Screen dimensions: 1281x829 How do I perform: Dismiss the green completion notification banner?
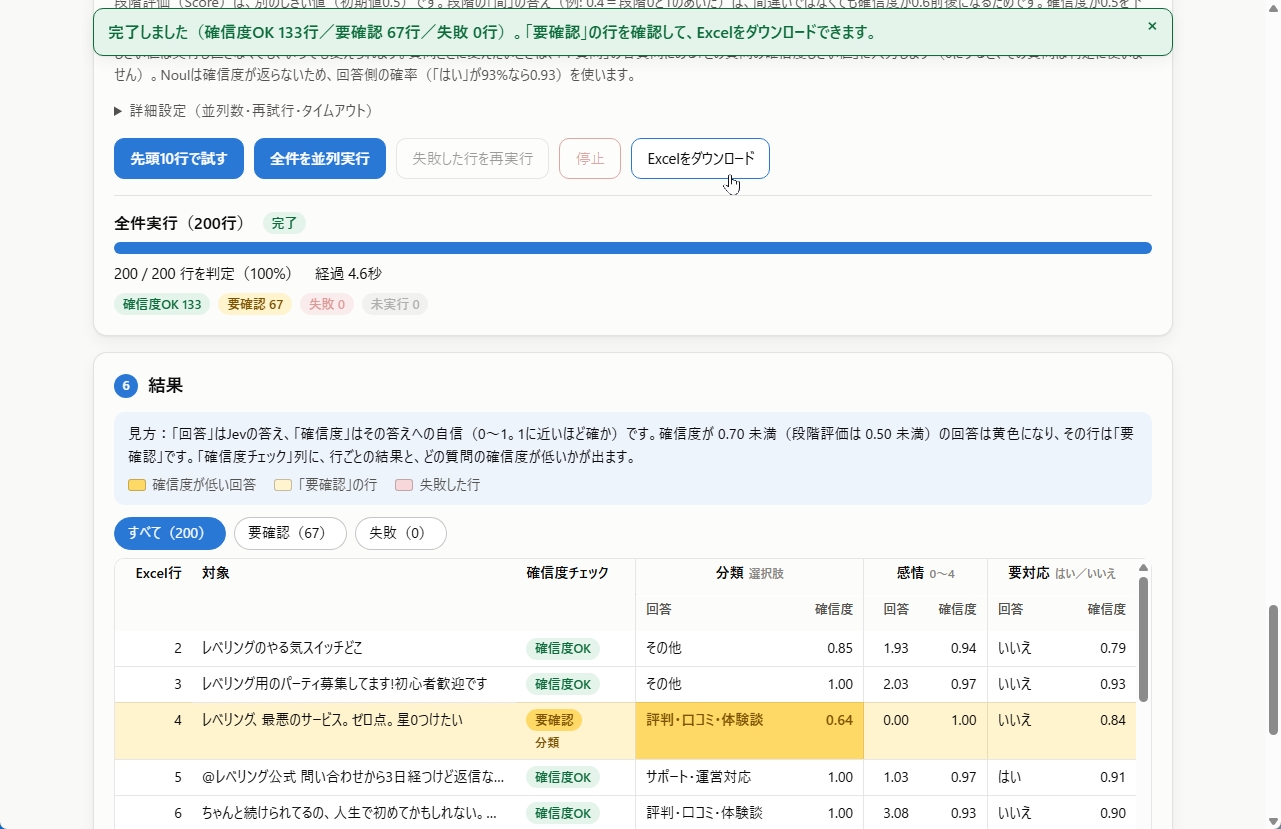pyautogui.click(x=1152, y=26)
